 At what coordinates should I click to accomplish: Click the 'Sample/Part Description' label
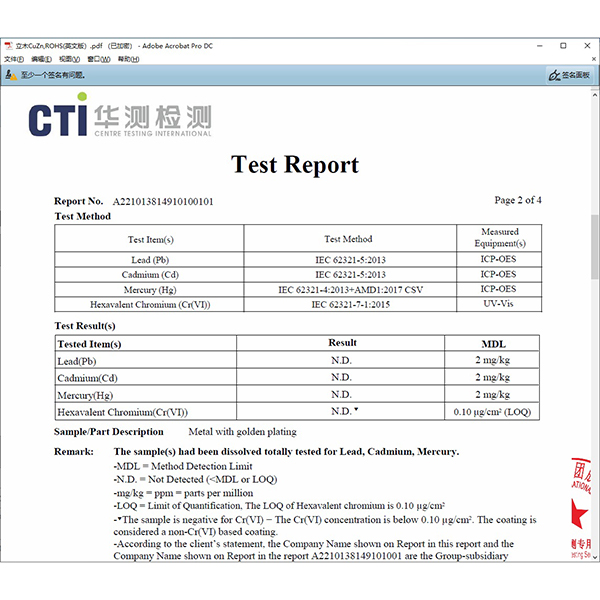click(x=109, y=432)
